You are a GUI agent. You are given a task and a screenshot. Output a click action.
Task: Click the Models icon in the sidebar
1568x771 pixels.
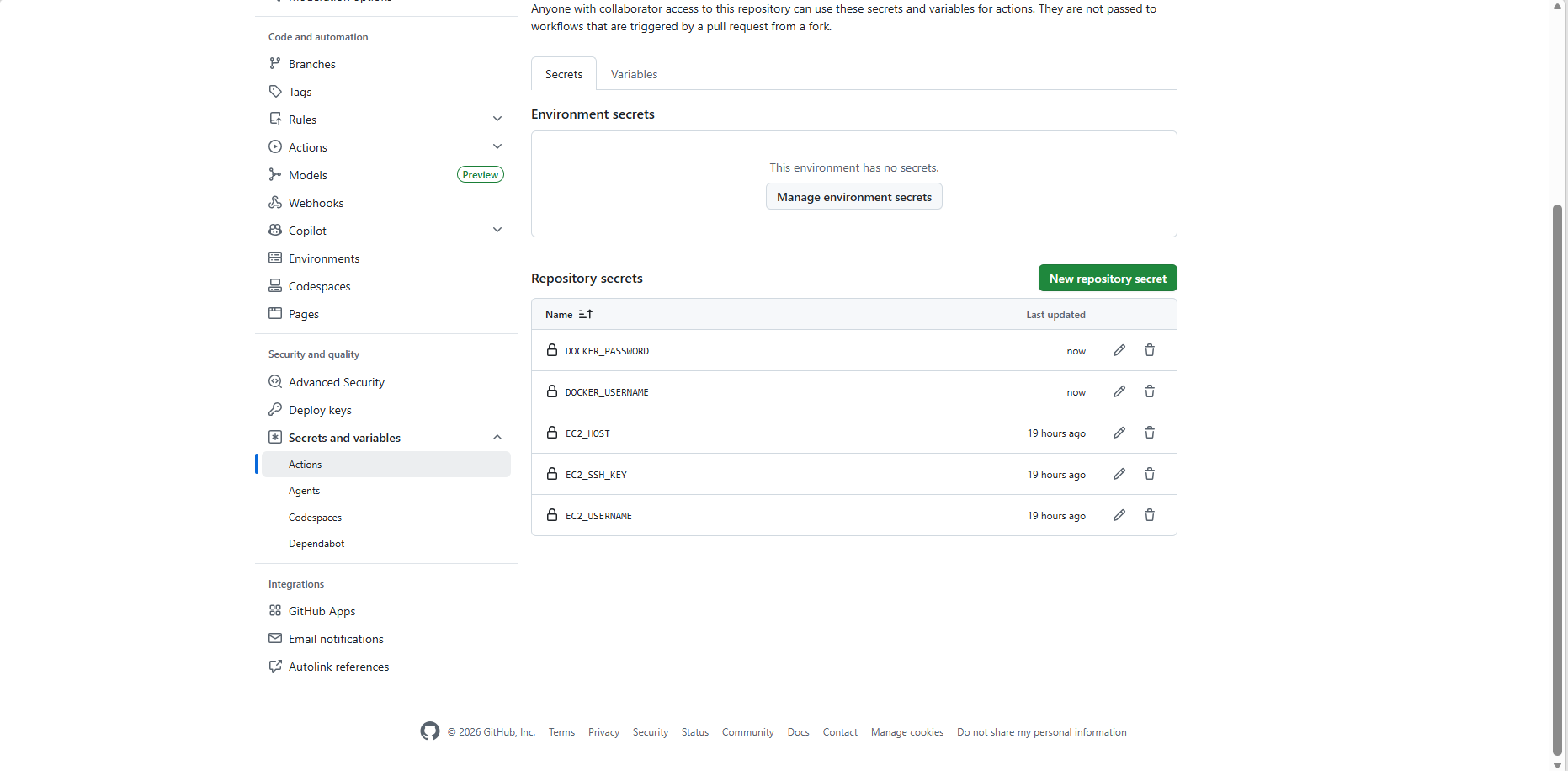(275, 174)
